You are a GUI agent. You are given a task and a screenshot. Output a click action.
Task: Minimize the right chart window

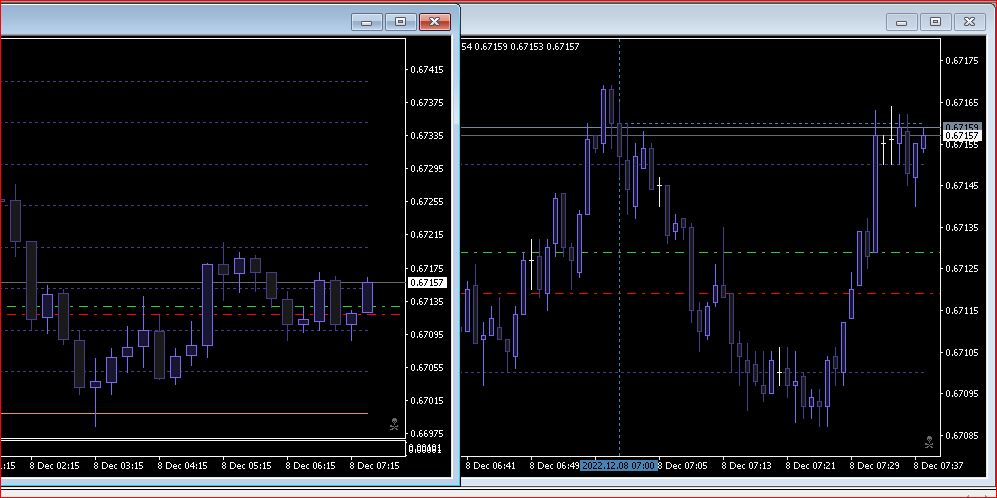[x=902, y=22]
